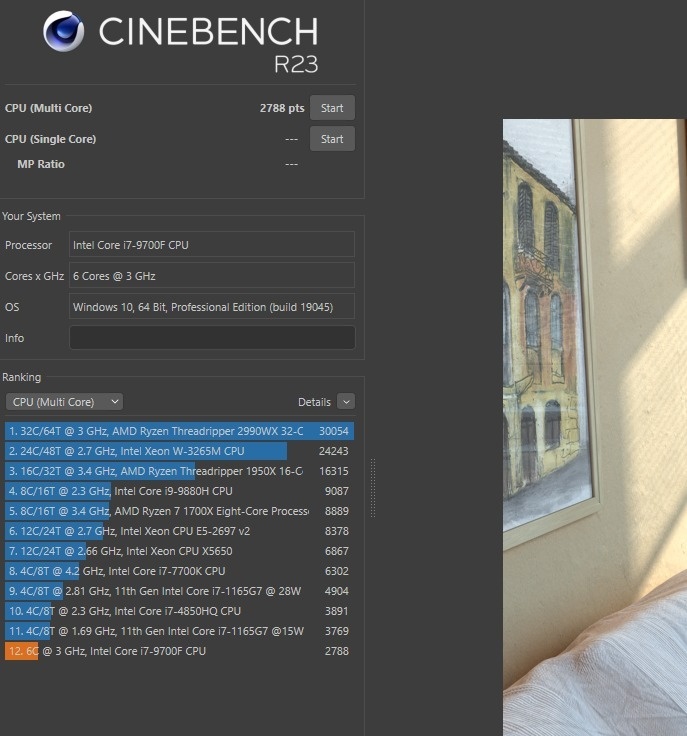Select ranking entry Intel Xeon W-3265M CPU

179,451
